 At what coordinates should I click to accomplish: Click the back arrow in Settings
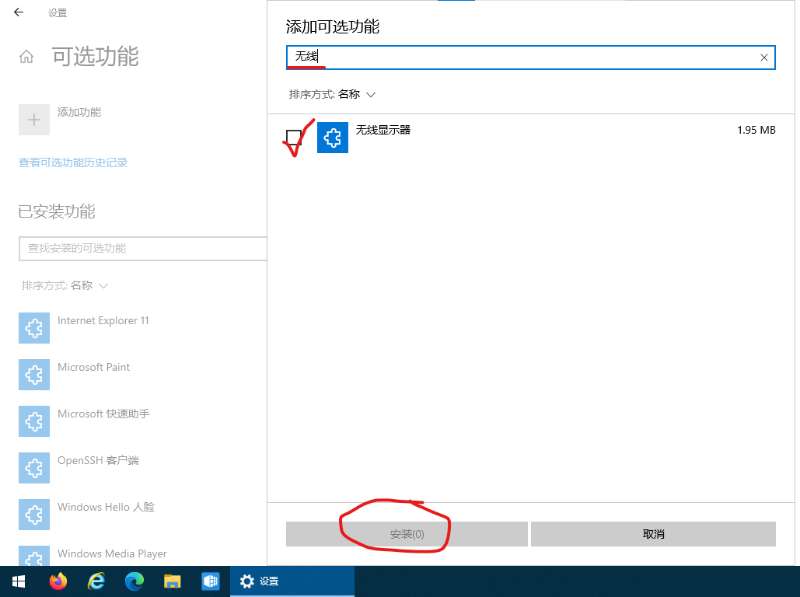(x=18, y=13)
